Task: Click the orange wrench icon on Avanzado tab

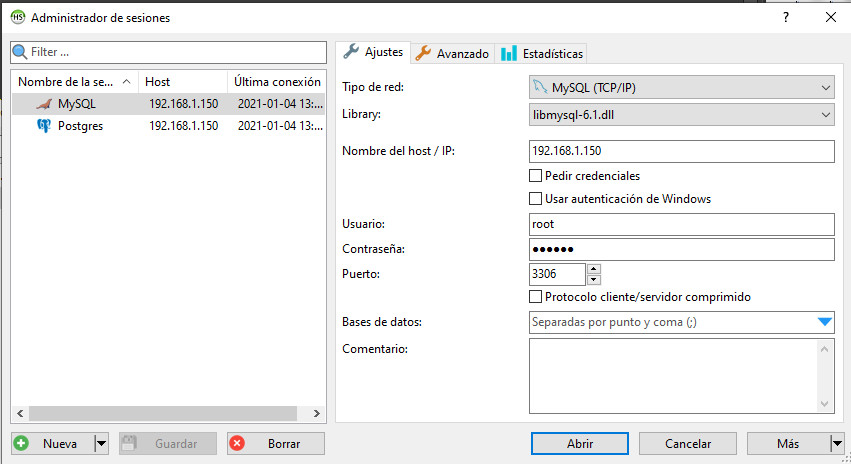Action: coord(423,53)
